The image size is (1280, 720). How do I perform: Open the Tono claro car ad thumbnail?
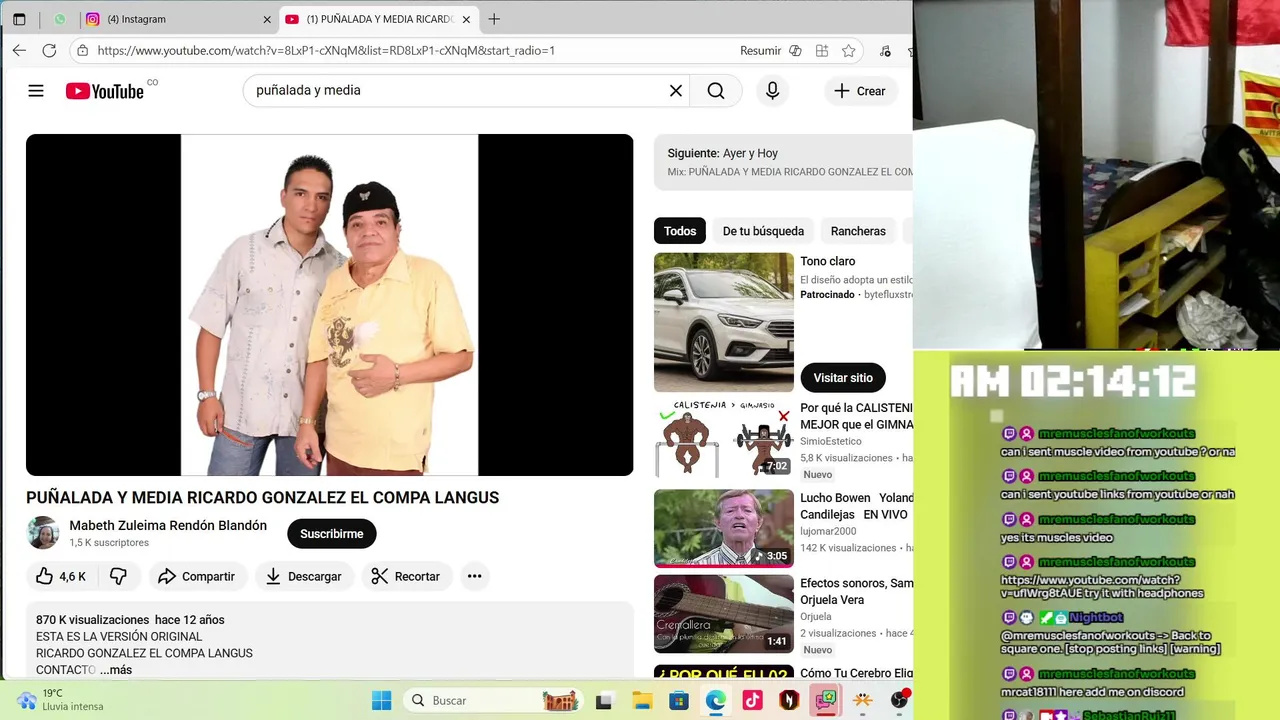724,322
